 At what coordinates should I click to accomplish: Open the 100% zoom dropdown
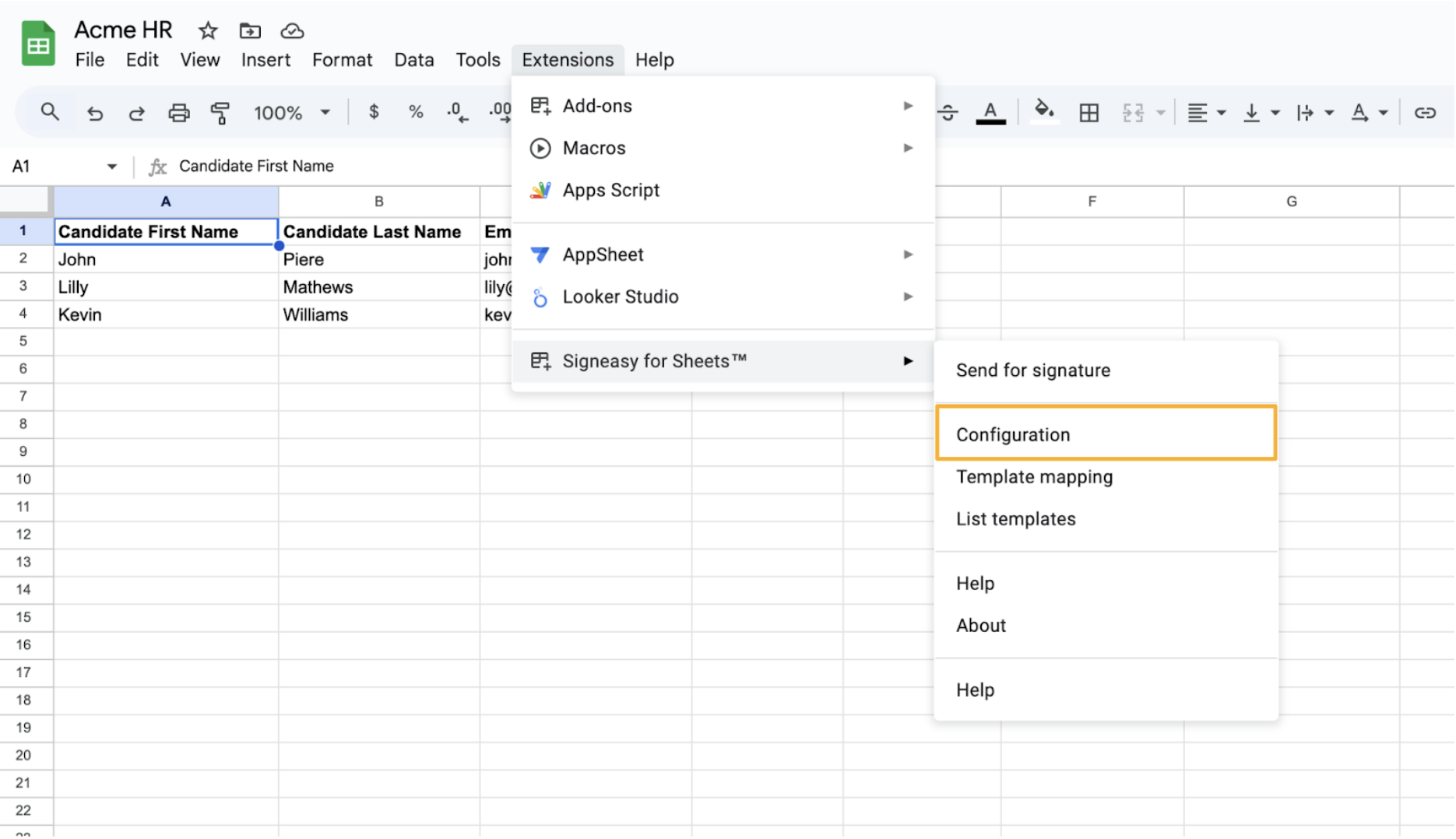tap(291, 113)
